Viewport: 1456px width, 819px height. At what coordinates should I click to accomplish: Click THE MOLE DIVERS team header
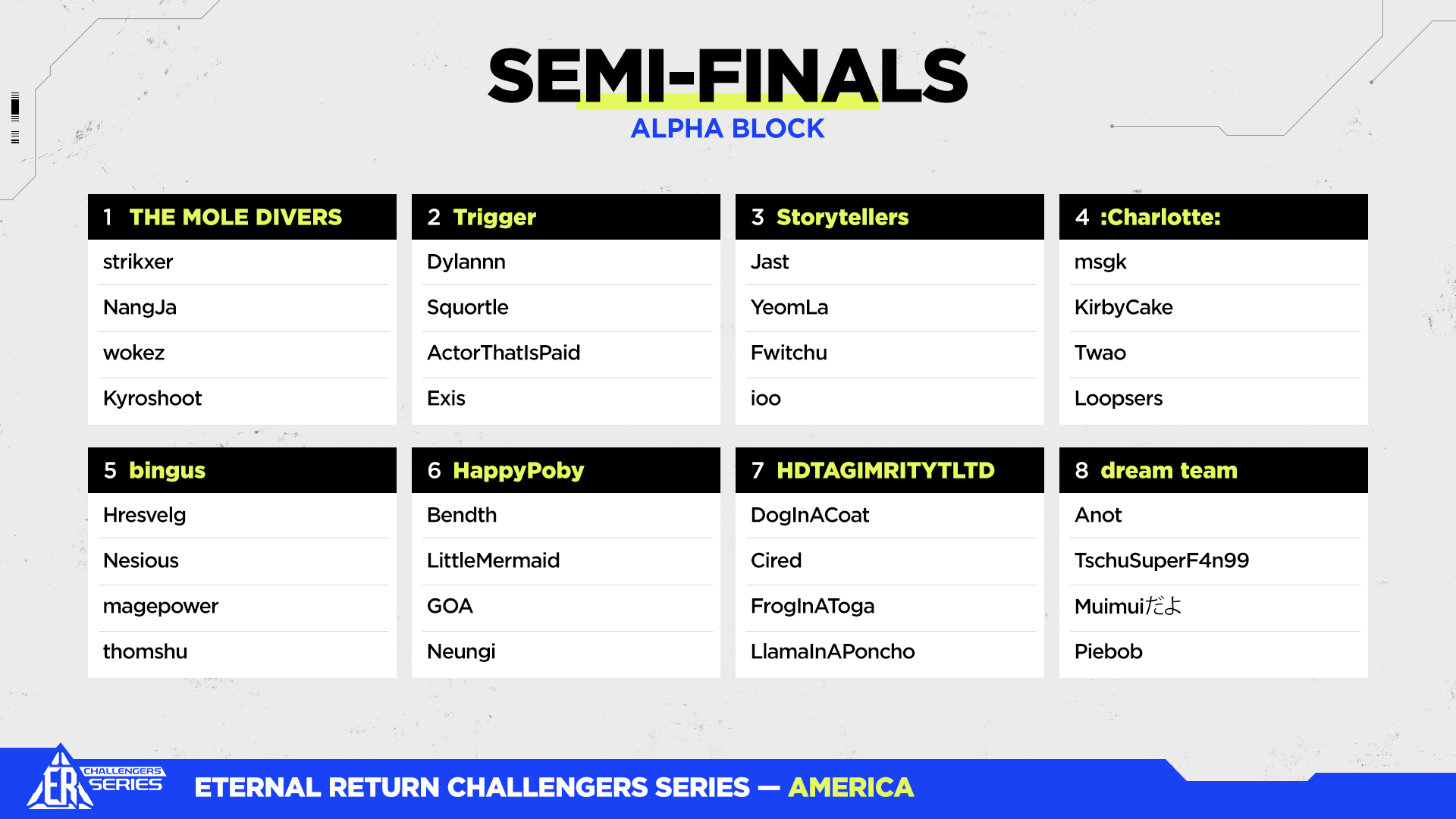[235, 218]
